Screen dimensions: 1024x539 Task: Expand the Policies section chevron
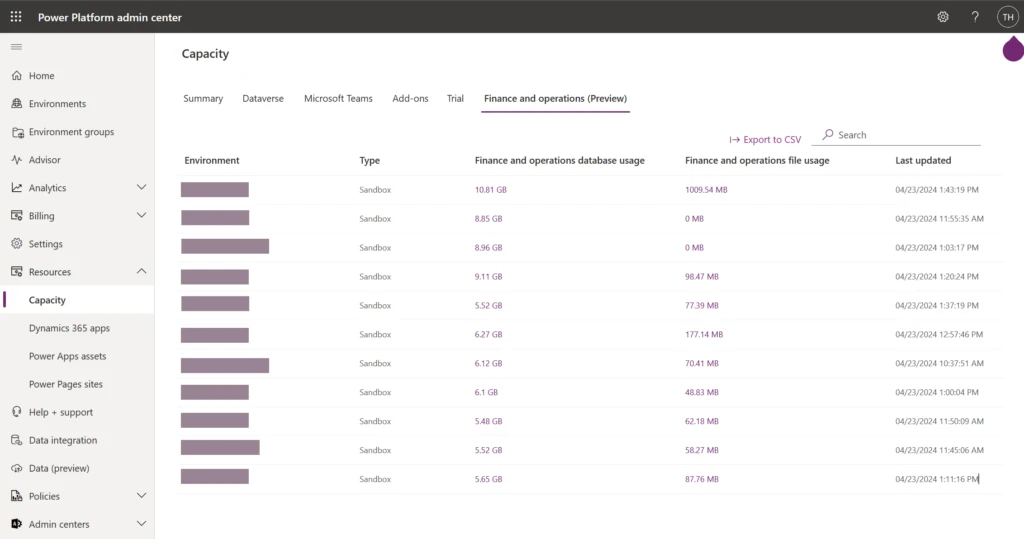coord(141,496)
